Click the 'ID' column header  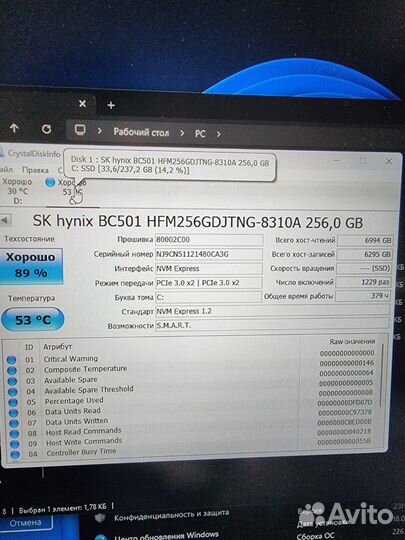[29, 347]
